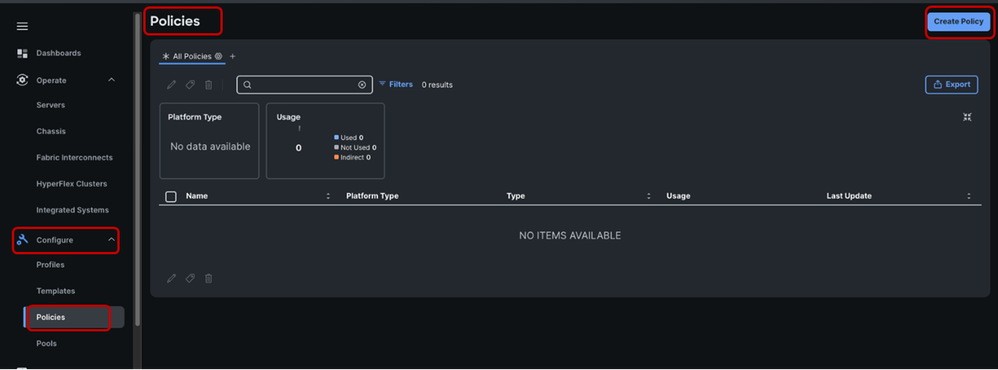Open Chassis under Operate
998x370 pixels.
[x=51, y=131]
